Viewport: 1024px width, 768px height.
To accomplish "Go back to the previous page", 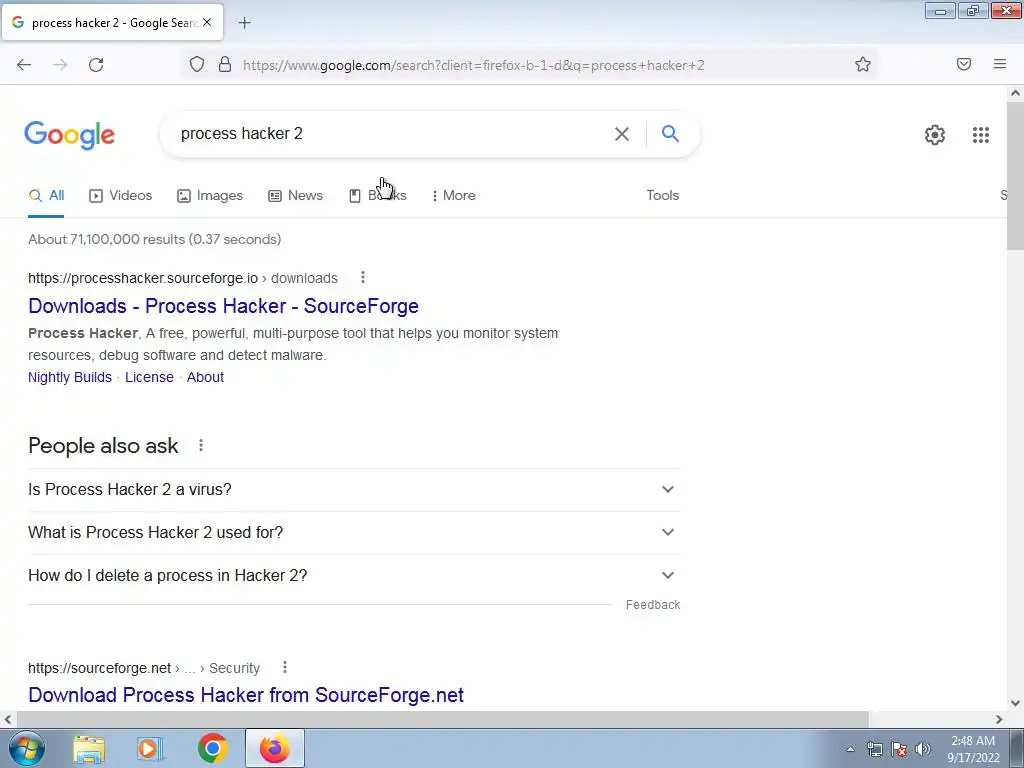I will pyautogui.click(x=24, y=65).
